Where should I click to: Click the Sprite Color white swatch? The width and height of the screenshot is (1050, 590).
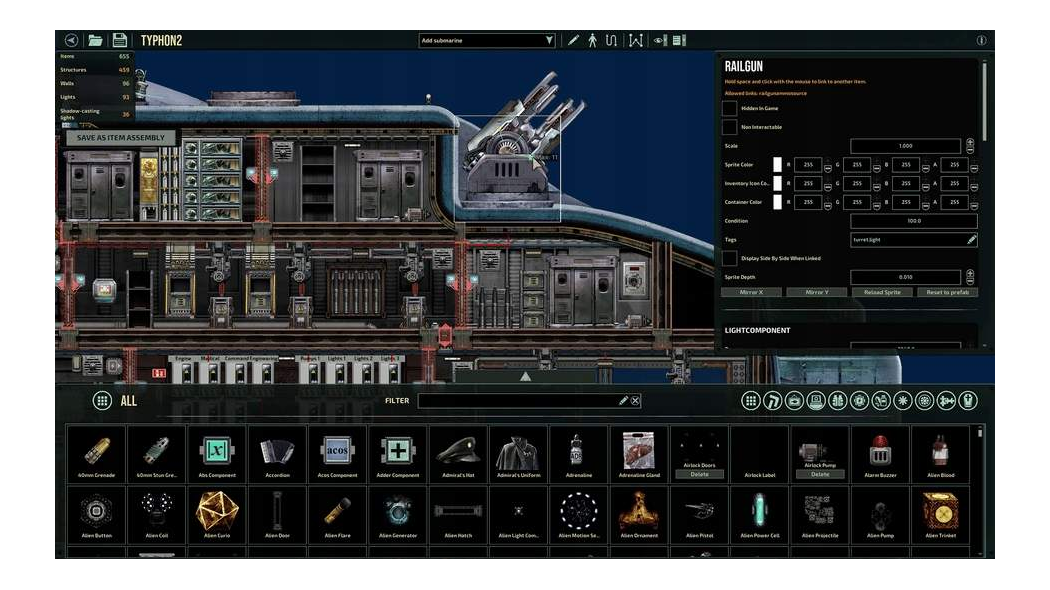click(x=777, y=164)
